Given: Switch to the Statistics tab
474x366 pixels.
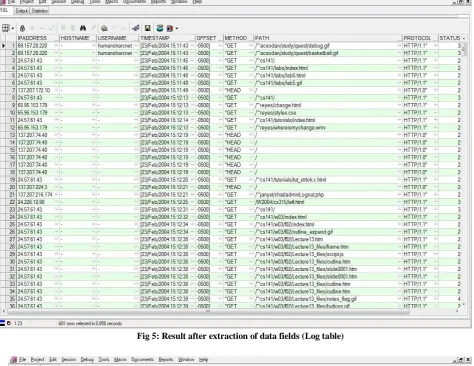Looking at the screenshot, I should tap(40, 11).
